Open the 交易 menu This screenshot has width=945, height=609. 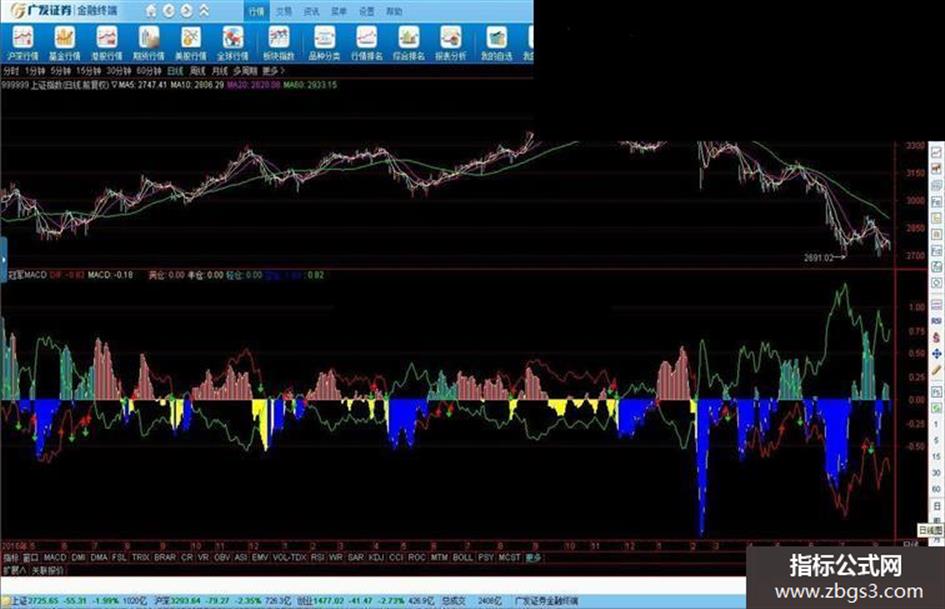(284, 11)
